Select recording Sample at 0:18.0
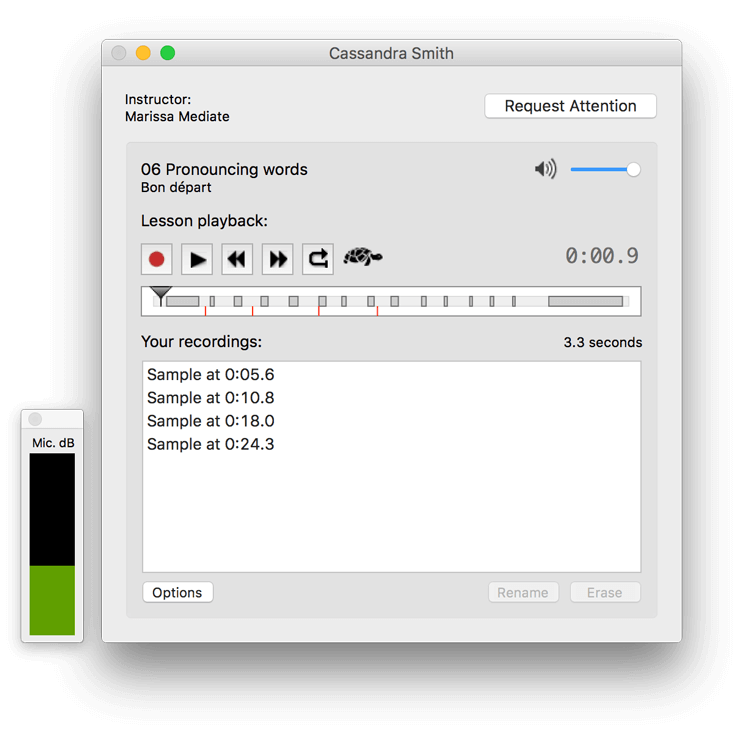 pyautogui.click(x=391, y=421)
